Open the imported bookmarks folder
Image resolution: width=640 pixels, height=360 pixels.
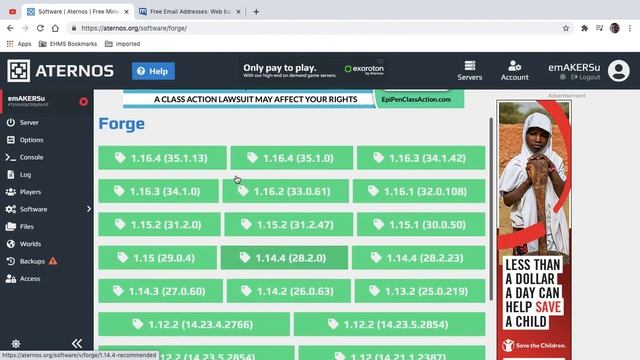point(122,44)
